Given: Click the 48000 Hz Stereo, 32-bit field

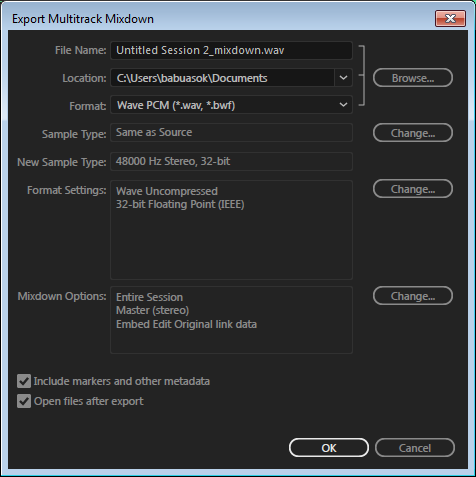Looking at the screenshot, I should click(x=231, y=161).
